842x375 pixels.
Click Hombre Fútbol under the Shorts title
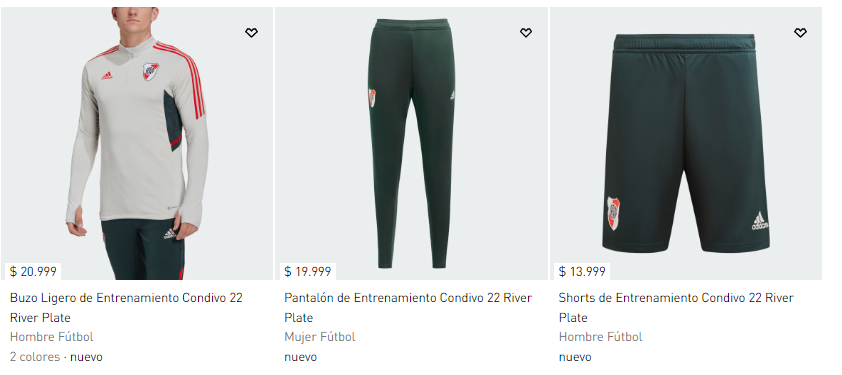[600, 337]
